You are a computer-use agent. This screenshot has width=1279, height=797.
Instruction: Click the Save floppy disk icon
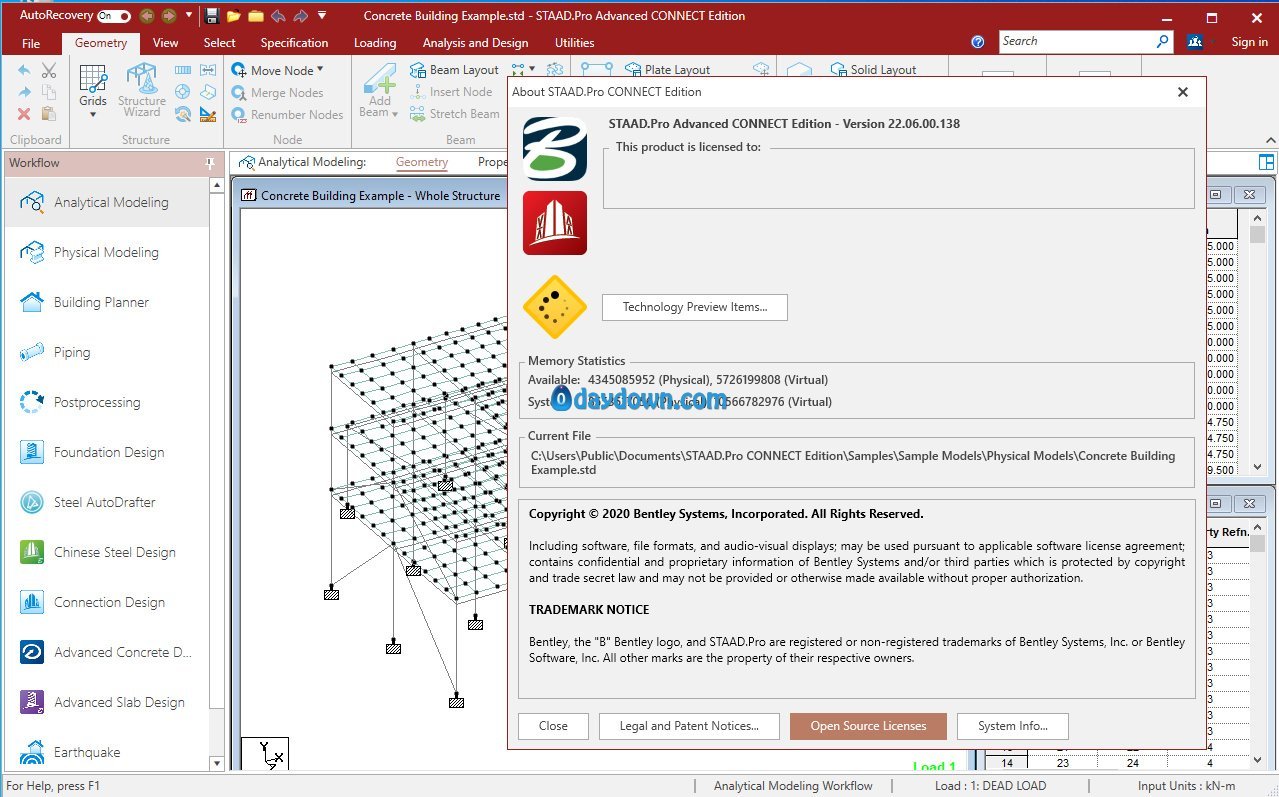pos(211,16)
